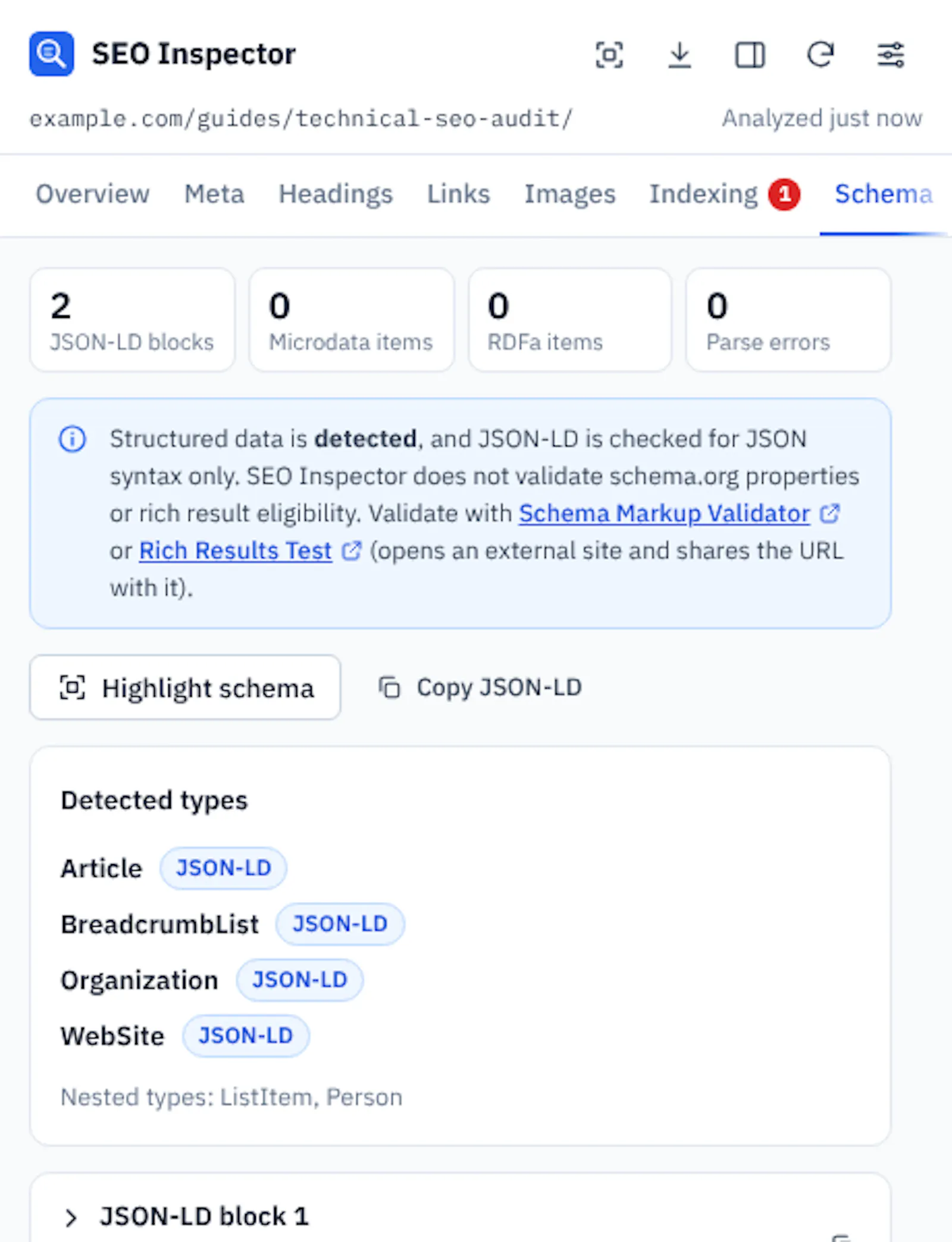
Task: Click the 'Analyzed just now' status text
Action: (x=822, y=118)
